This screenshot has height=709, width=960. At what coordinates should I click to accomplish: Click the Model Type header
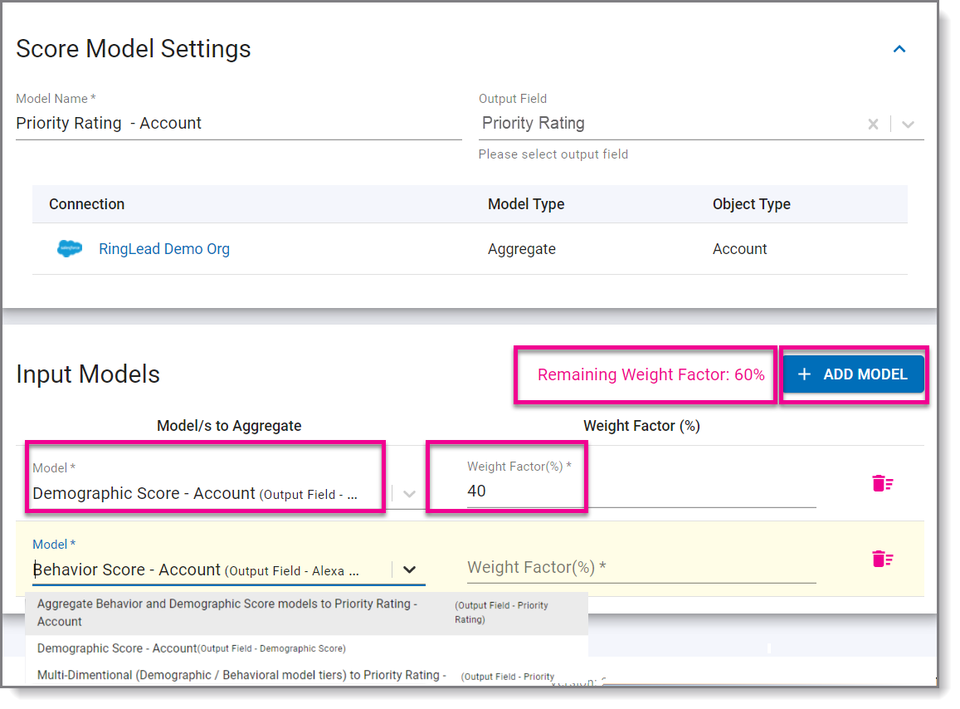tap(526, 204)
